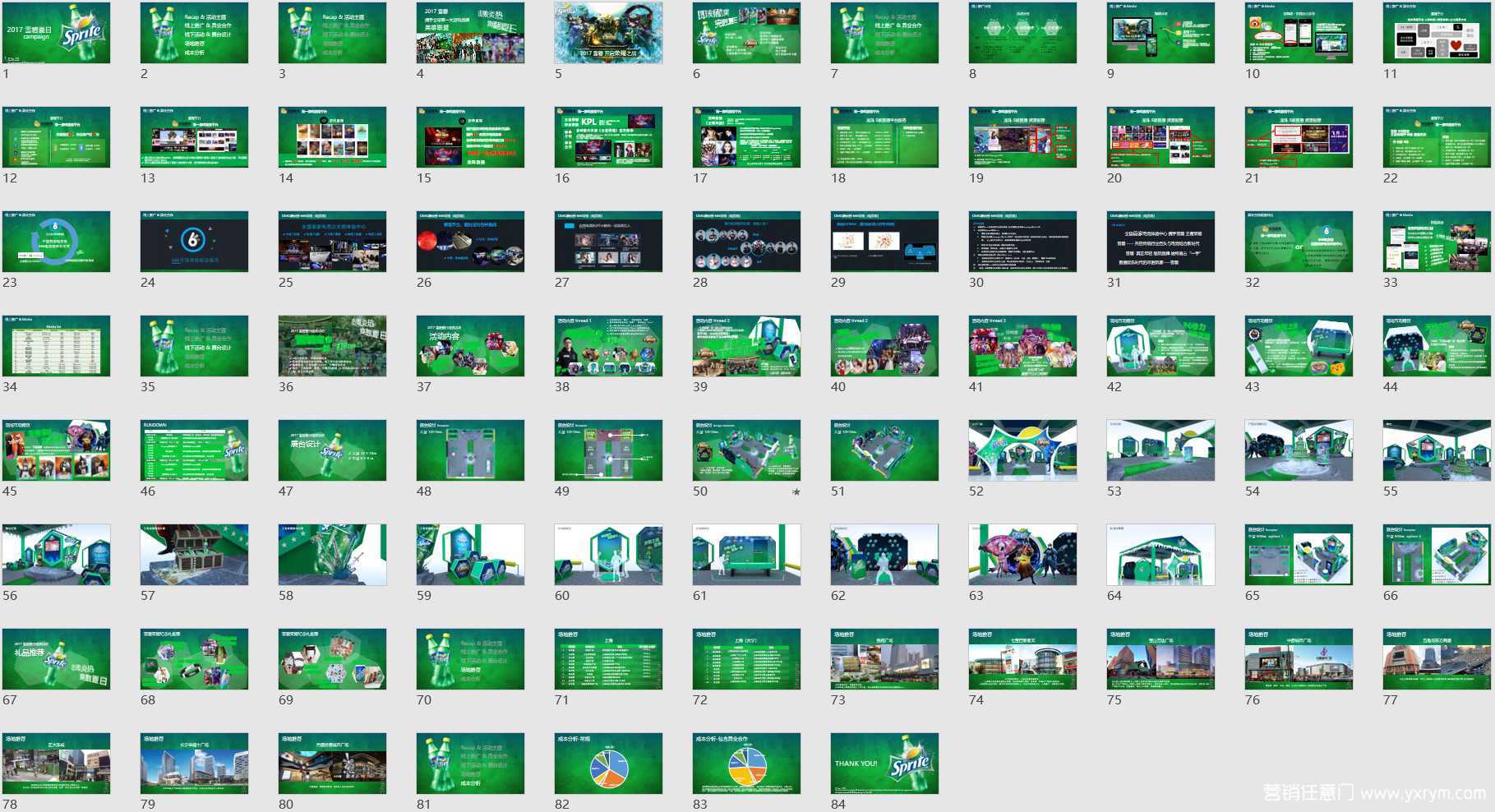Select slide 45 thumbnail
The height and width of the screenshot is (812, 1495).
[56, 450]
